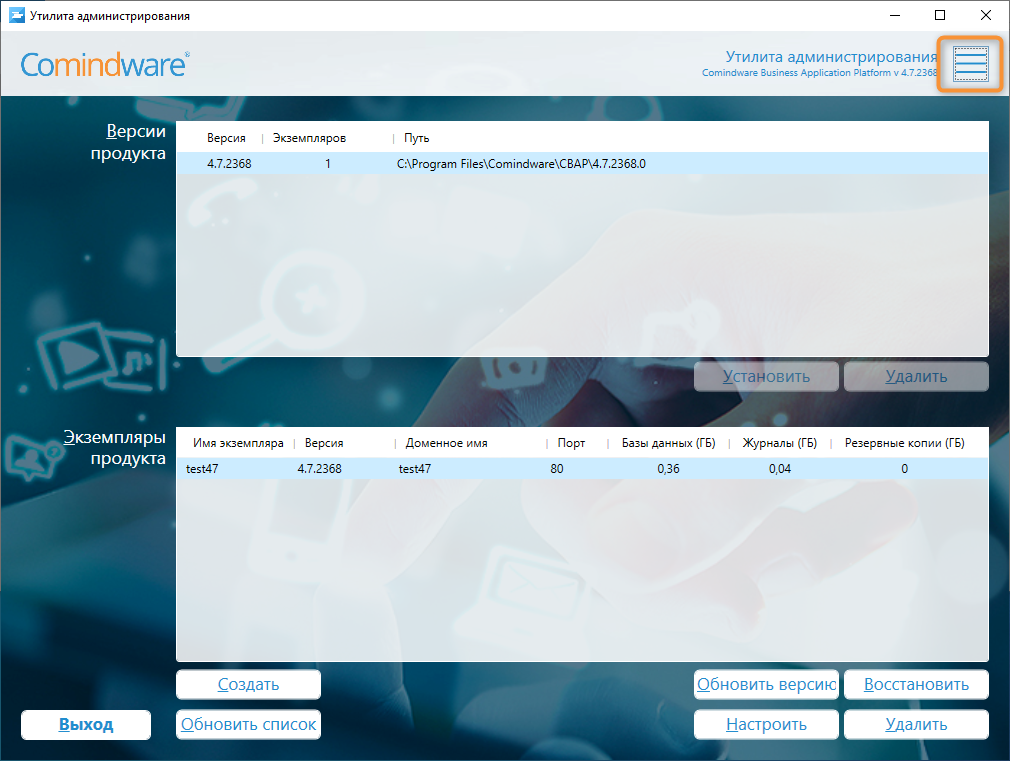The image size is (1010, 761).
Task: Click the Обновить версию button
Action: pos(766,684)
